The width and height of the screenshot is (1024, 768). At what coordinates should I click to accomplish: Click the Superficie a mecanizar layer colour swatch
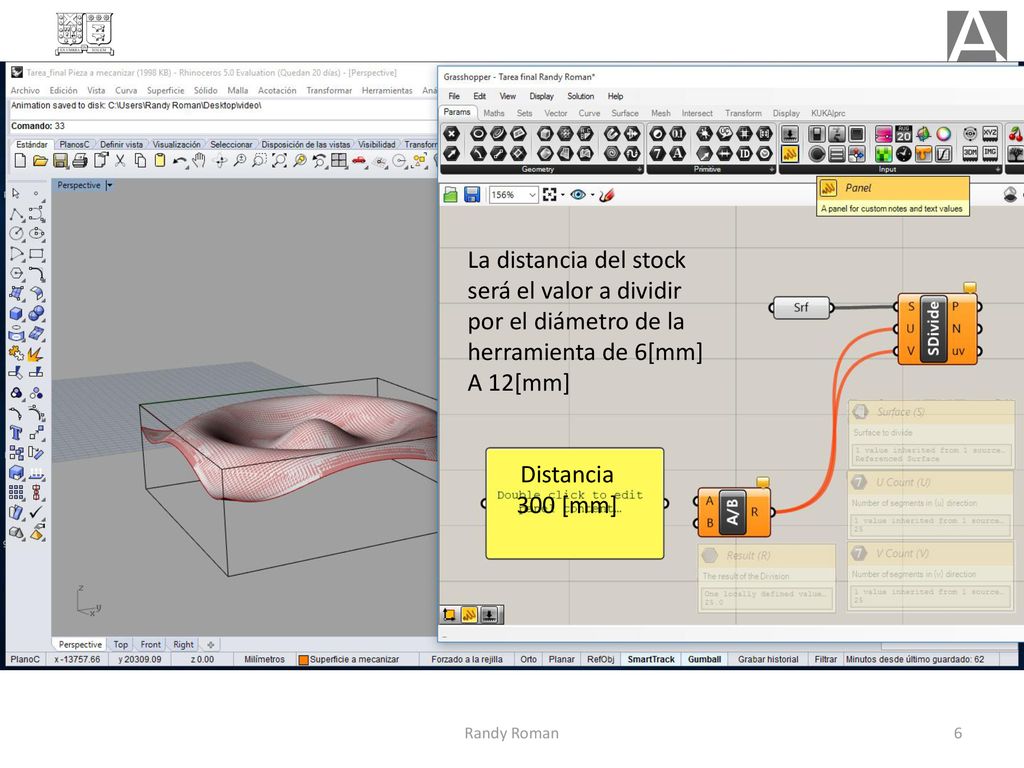point(303,660)
